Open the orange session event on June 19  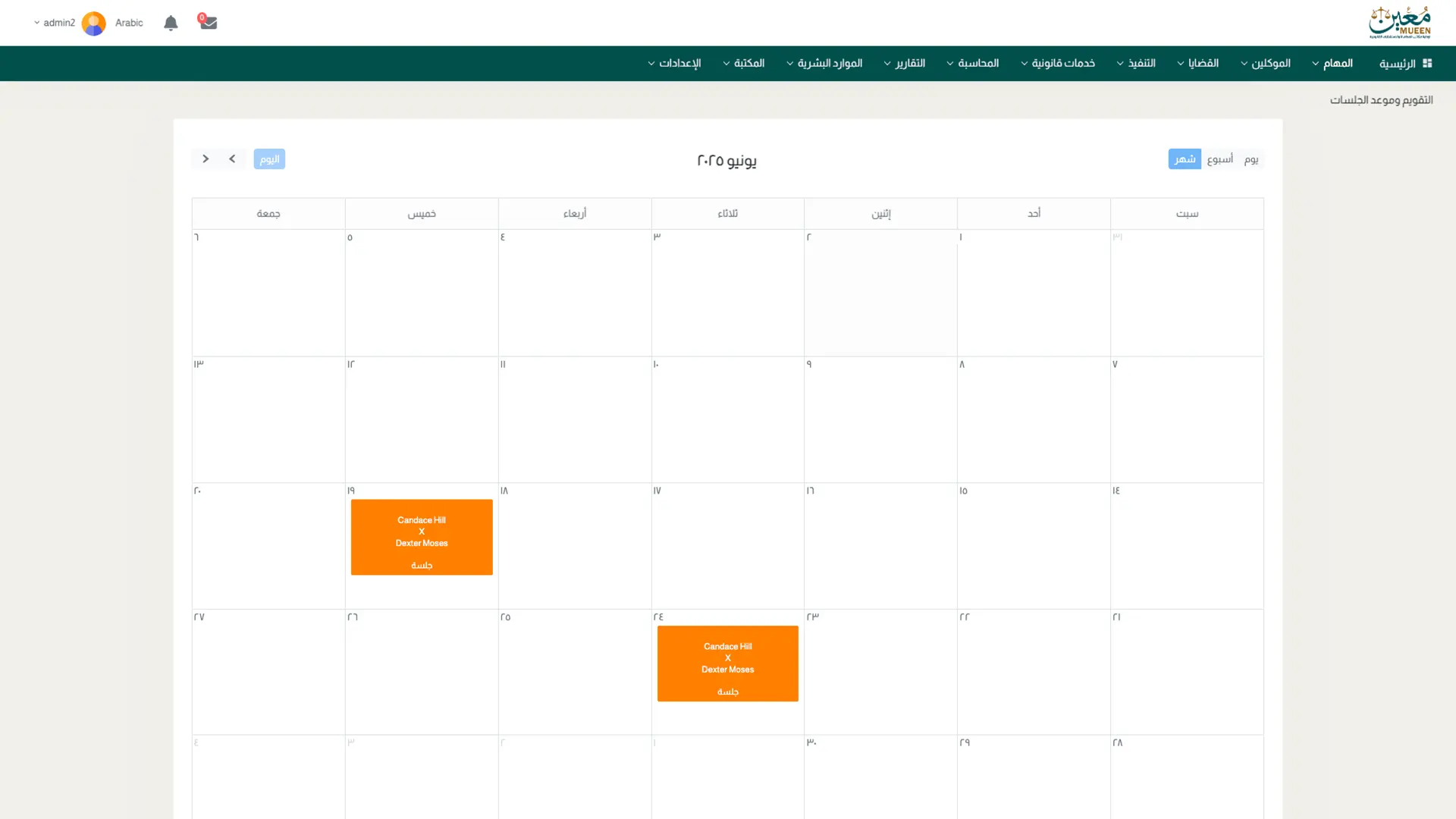coord(422,537)
